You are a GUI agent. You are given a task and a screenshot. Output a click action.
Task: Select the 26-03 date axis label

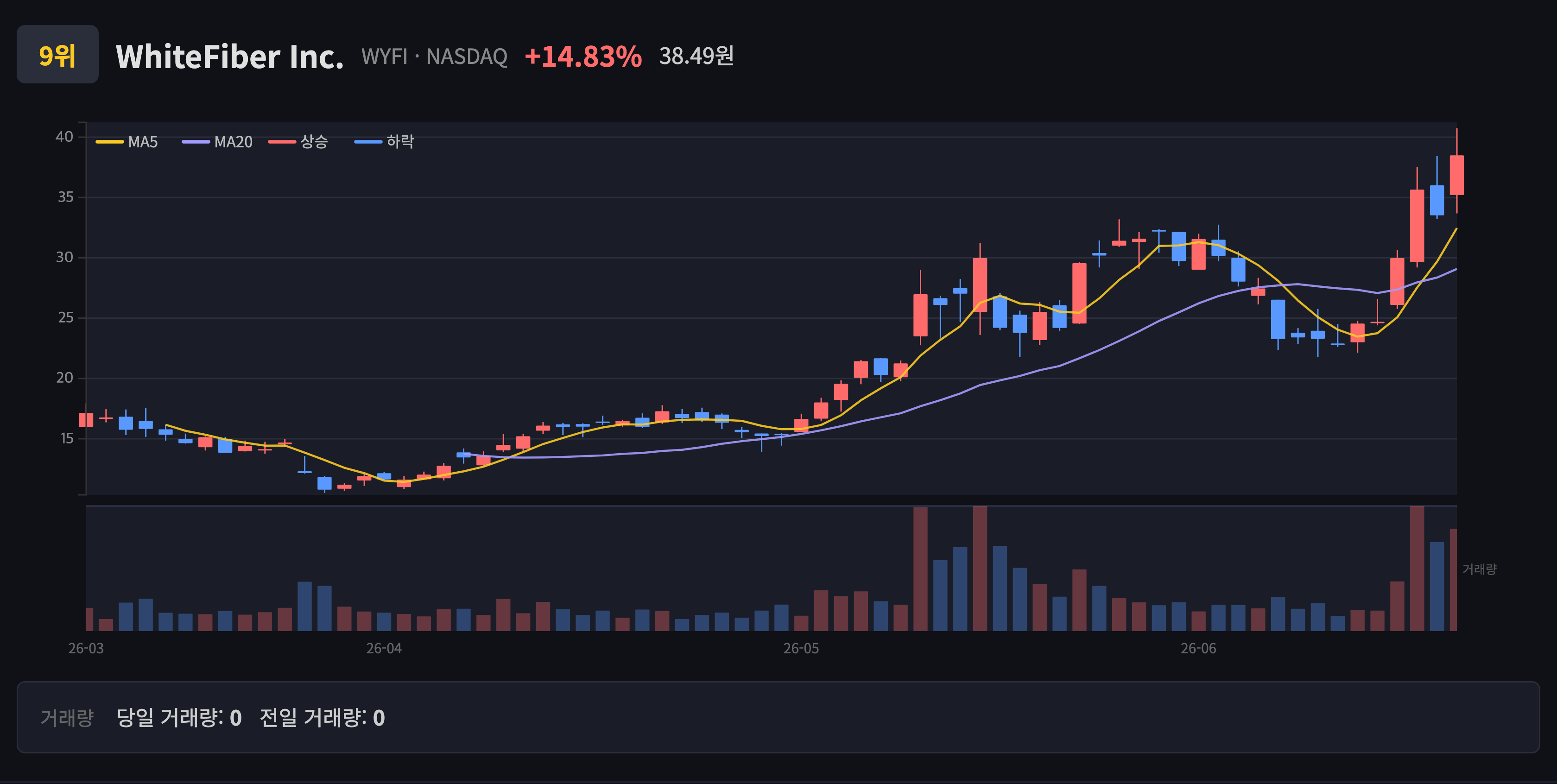tap(86, 649)
